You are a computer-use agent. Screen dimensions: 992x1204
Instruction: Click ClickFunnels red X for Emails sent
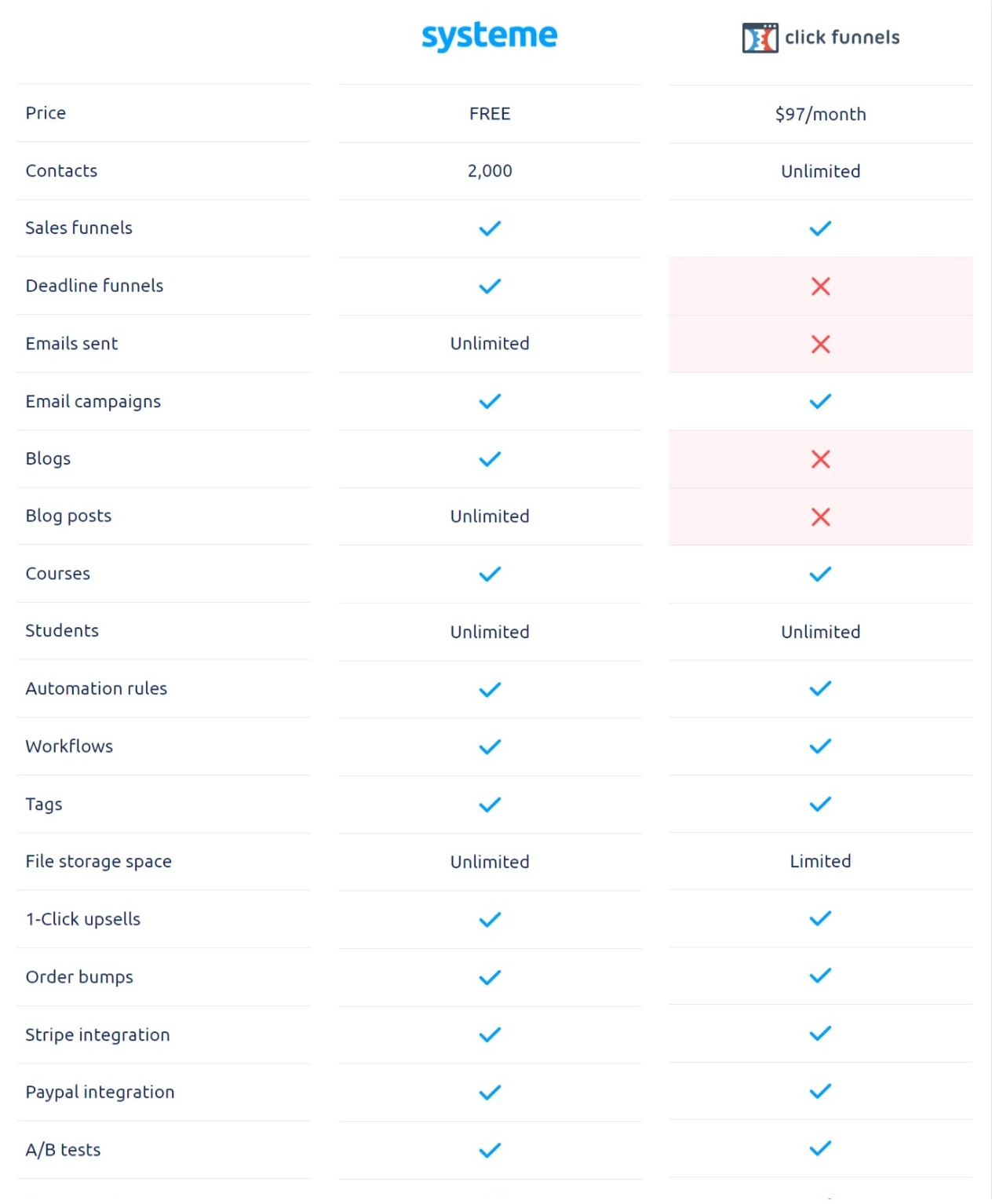(x=820, y=344)
